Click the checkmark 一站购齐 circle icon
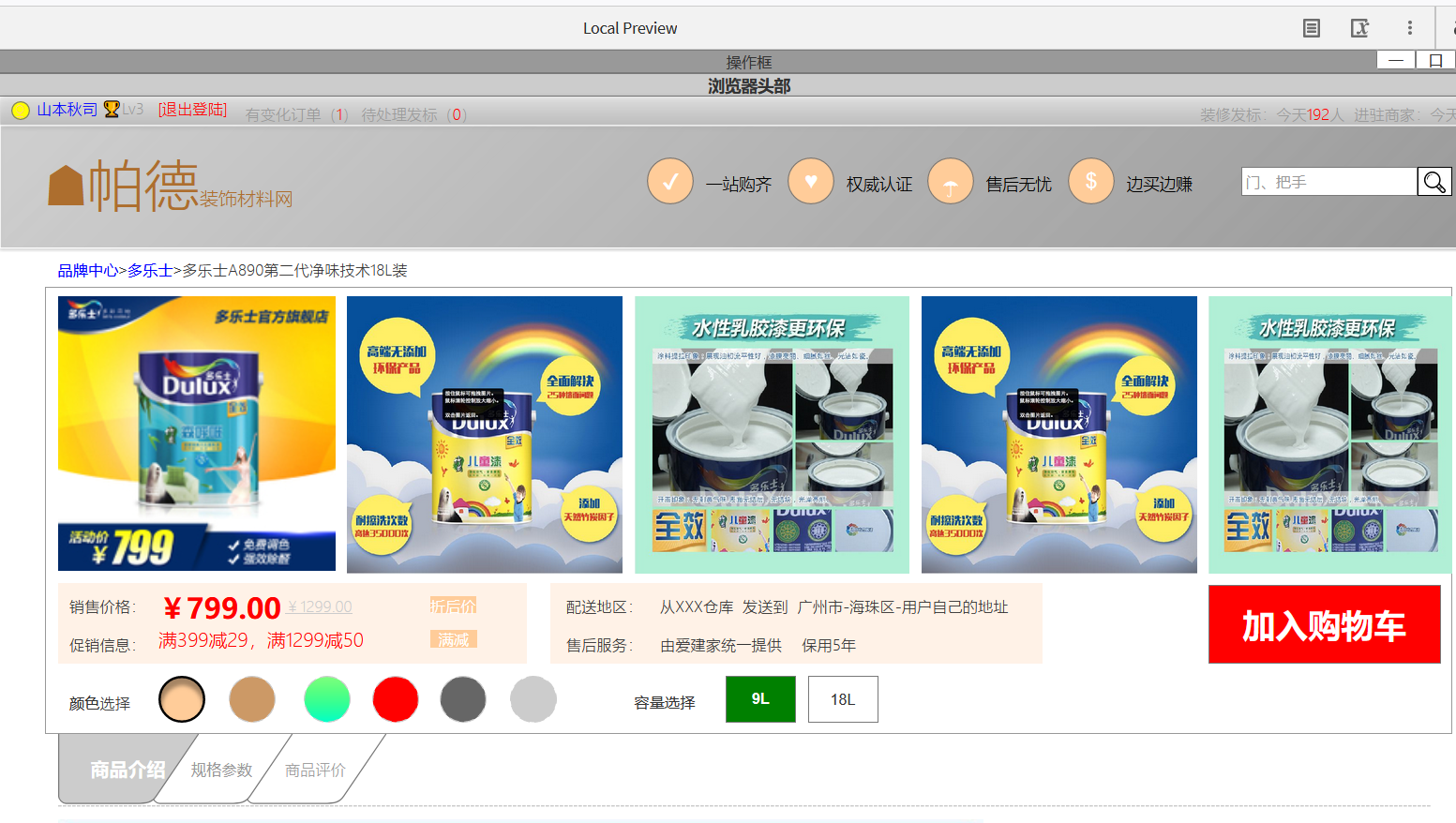Image resolution: width=1456 pixels, height=823 pixels. pos(670,182)
